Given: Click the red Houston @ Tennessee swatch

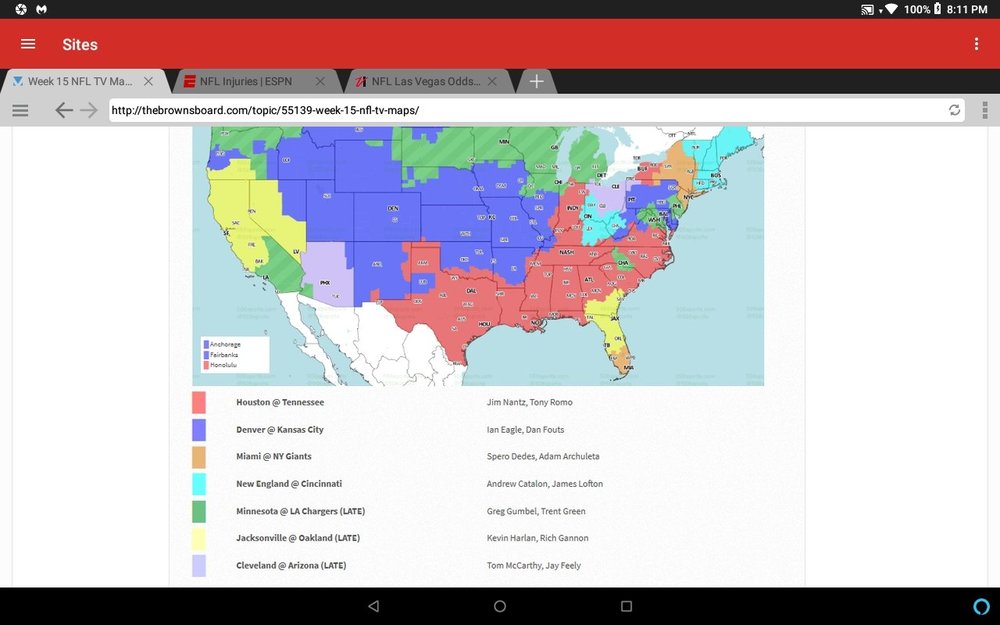Looking at the screenshot, I should (199, 402).
